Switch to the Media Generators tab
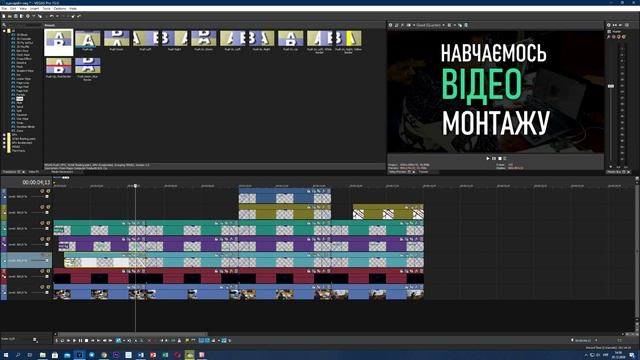Image resolution: width=640 pixels, height=360 pixels. [x=62, y=172]
